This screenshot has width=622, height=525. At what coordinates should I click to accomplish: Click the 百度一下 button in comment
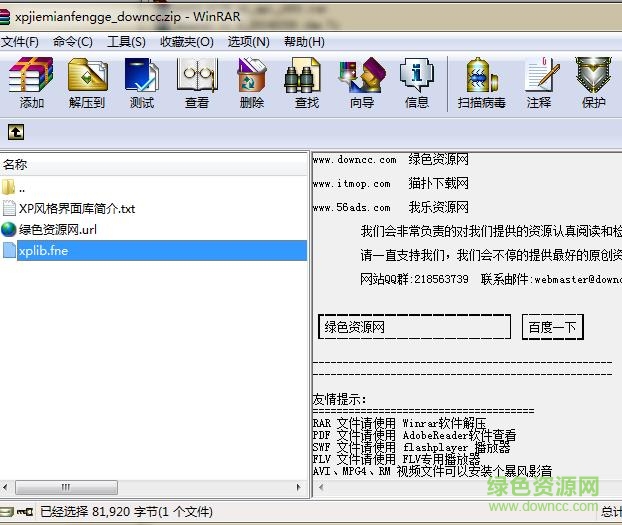(x=552, y=327)
